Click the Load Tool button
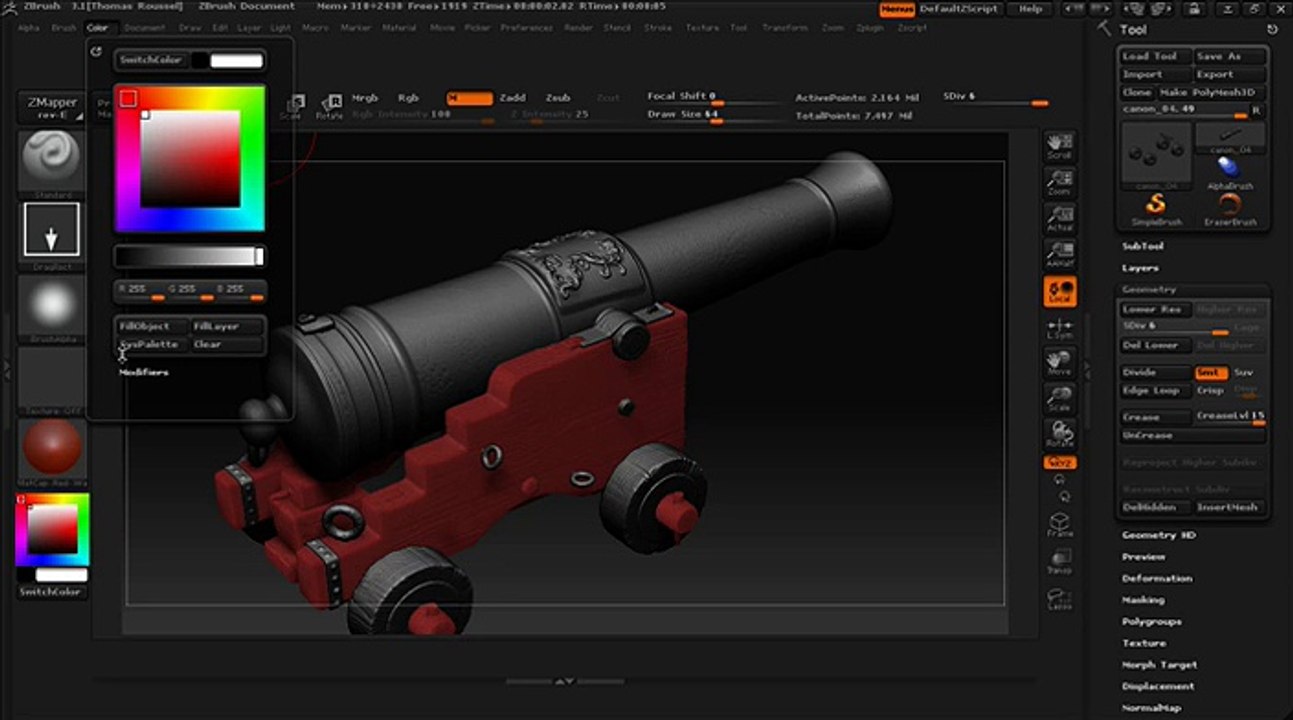The width and height of the screenshot is (1293, 720). (1155, 57)
